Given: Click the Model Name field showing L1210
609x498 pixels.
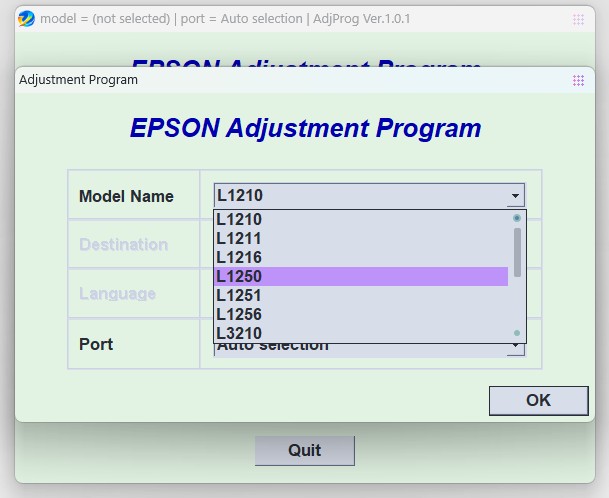Looking at the screenshot, I should tap(360, 196).
